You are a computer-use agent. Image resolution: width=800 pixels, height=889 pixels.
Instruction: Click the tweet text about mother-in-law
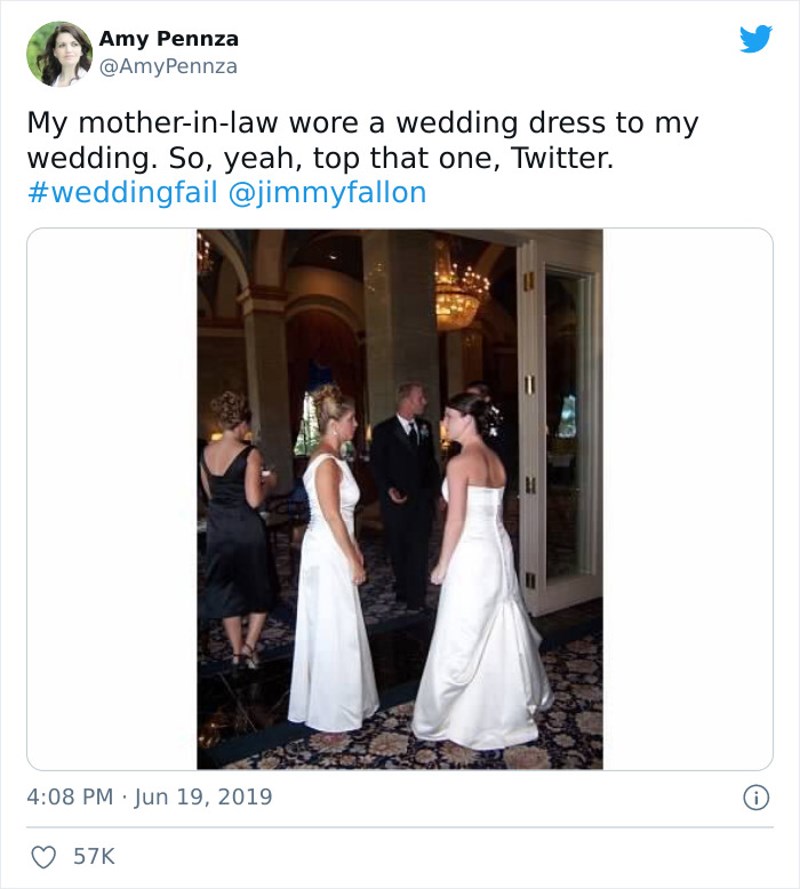360,140
